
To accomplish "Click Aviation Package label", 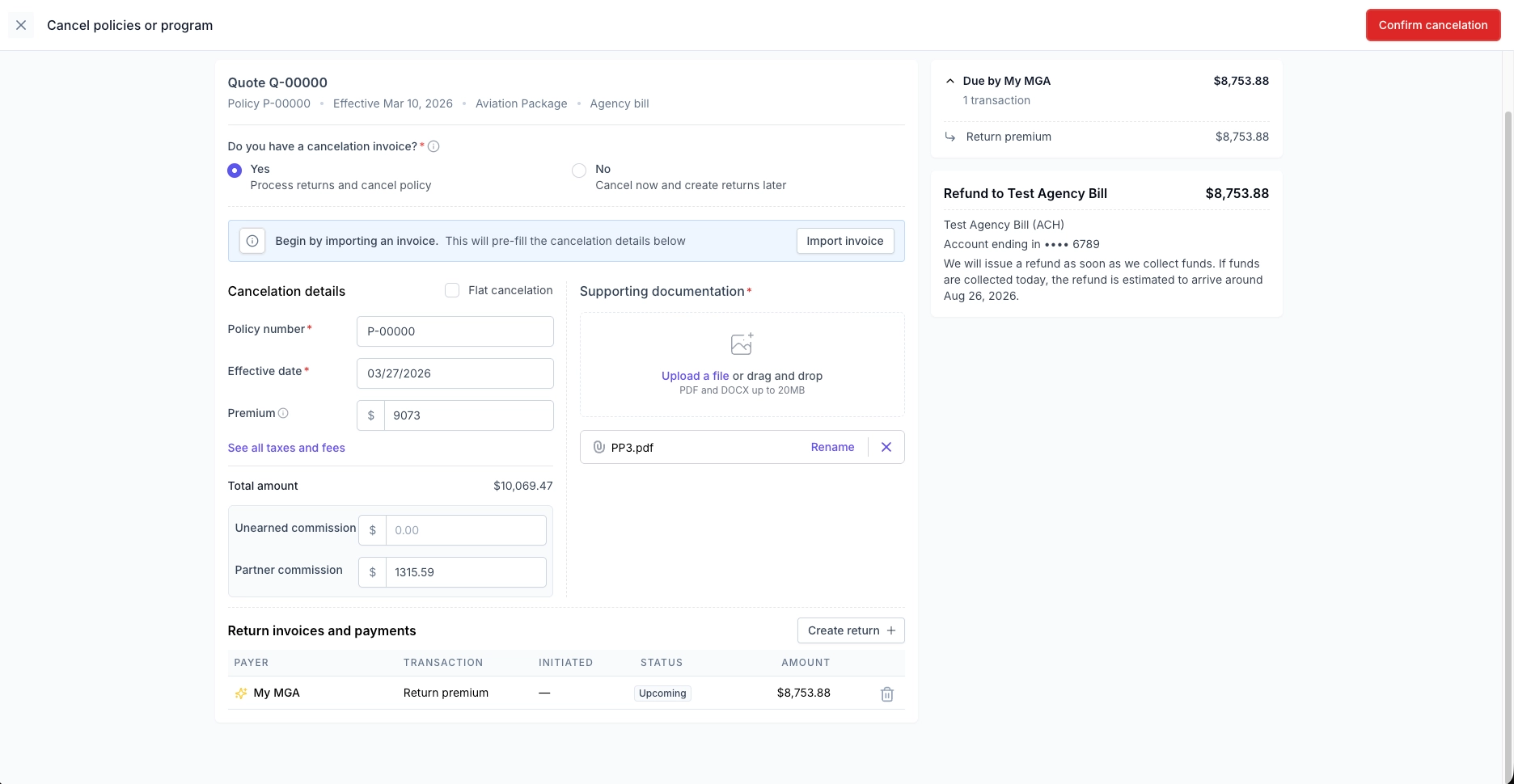I will click(x=522, y=103).
